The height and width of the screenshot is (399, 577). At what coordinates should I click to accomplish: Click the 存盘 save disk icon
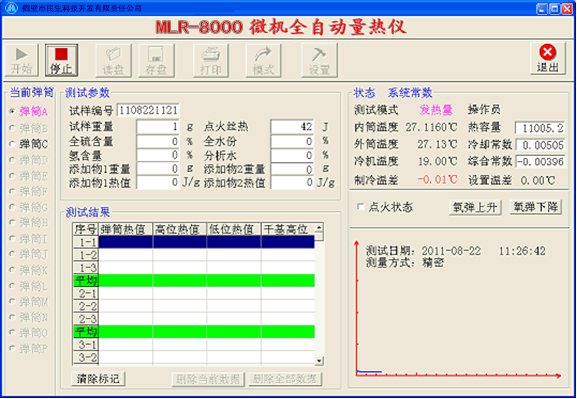tap(156, 60)
